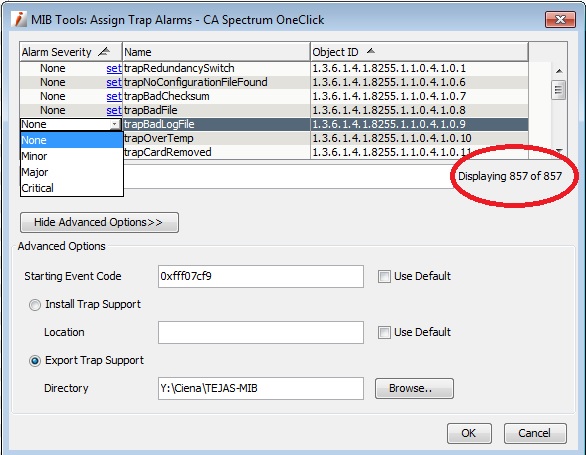Select trapCardRemoved name cell
586x455 pixels.
pyautogui.click(x=216, y=152)
